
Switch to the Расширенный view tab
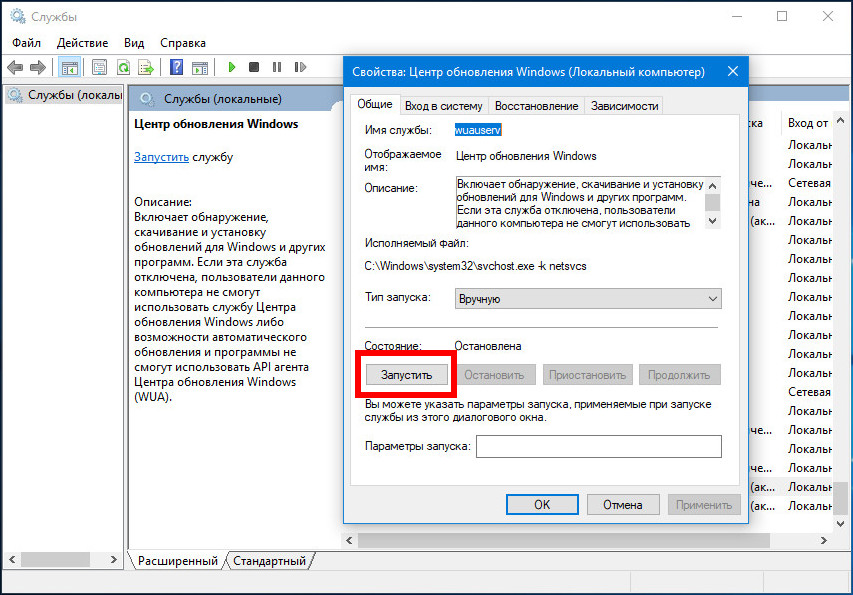click(x=178, y=561)
